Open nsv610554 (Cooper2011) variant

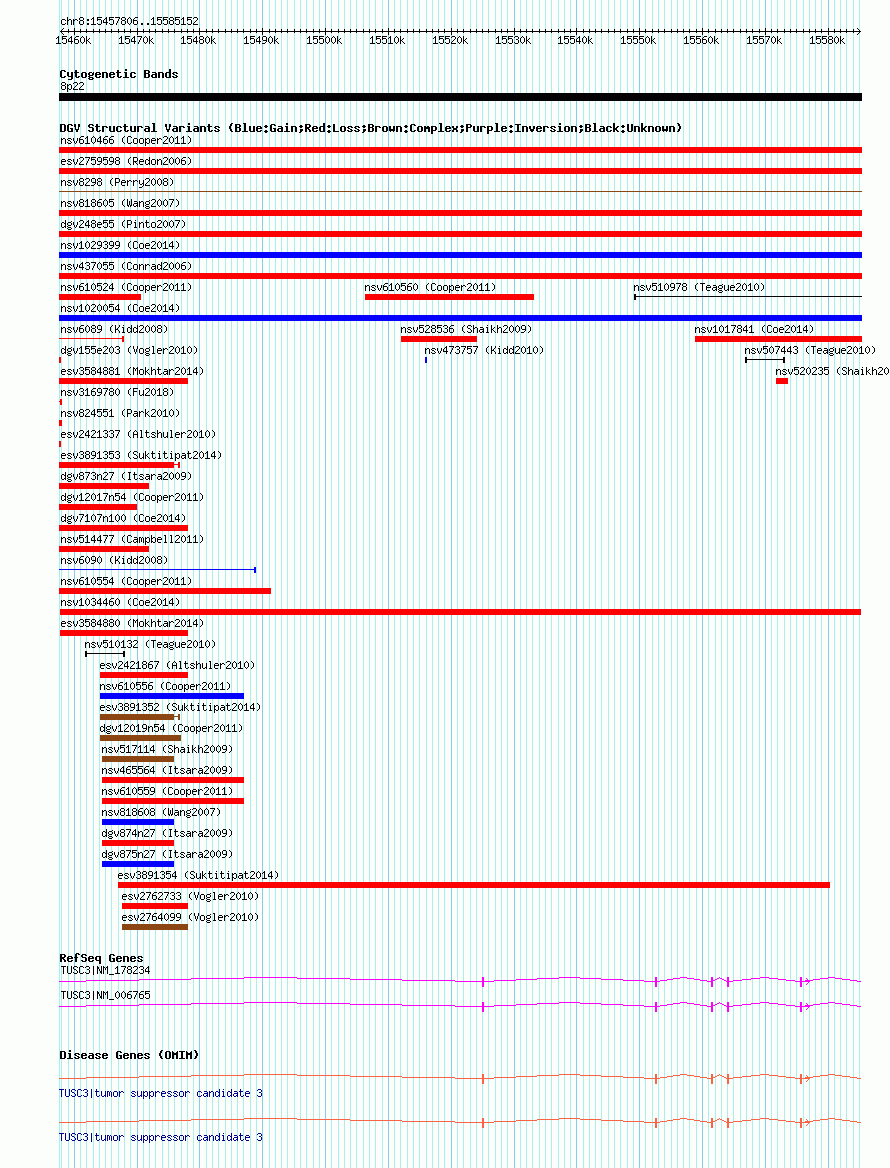pos(126,580)
